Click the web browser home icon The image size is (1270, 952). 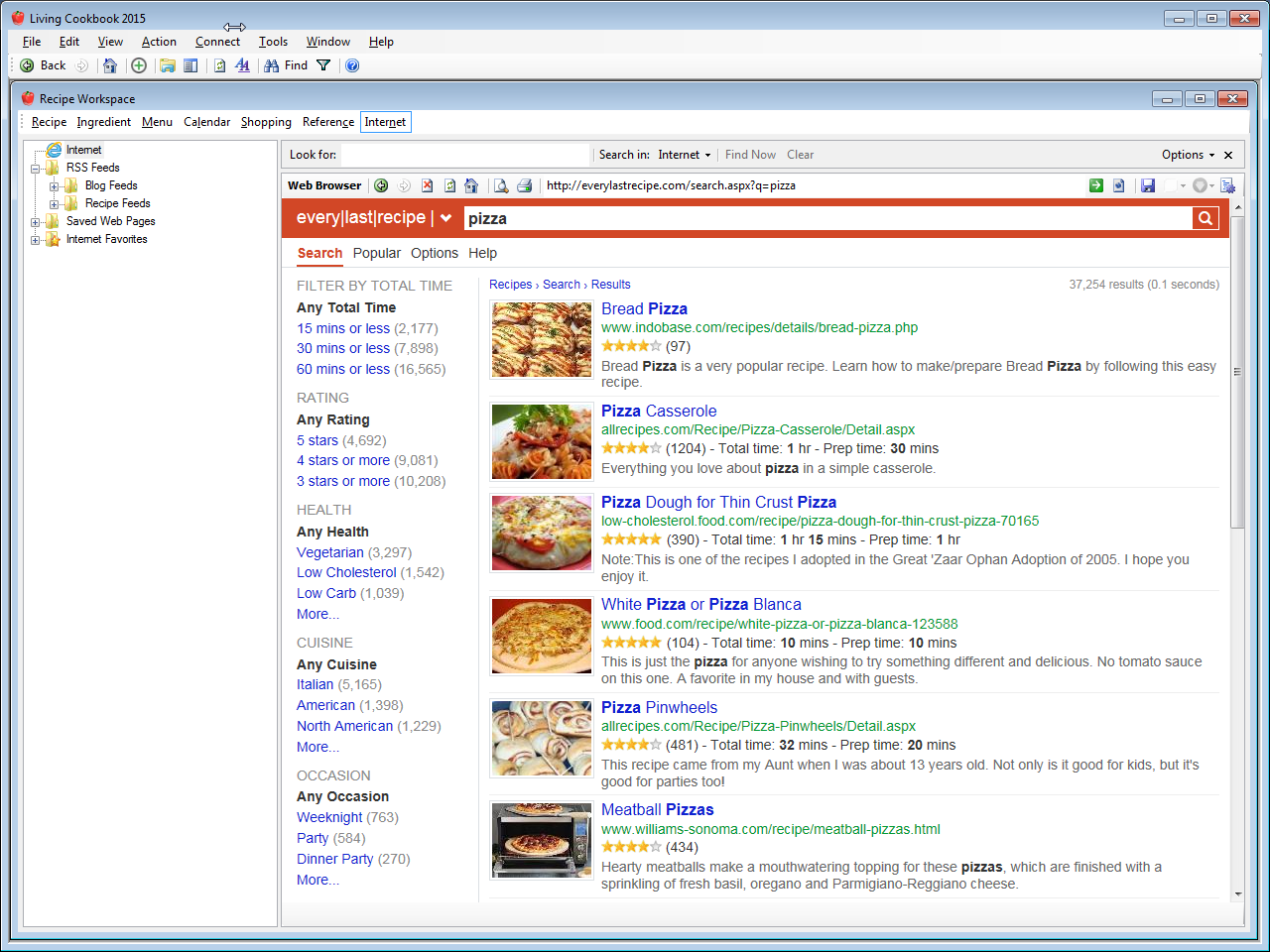coord(471,185)
